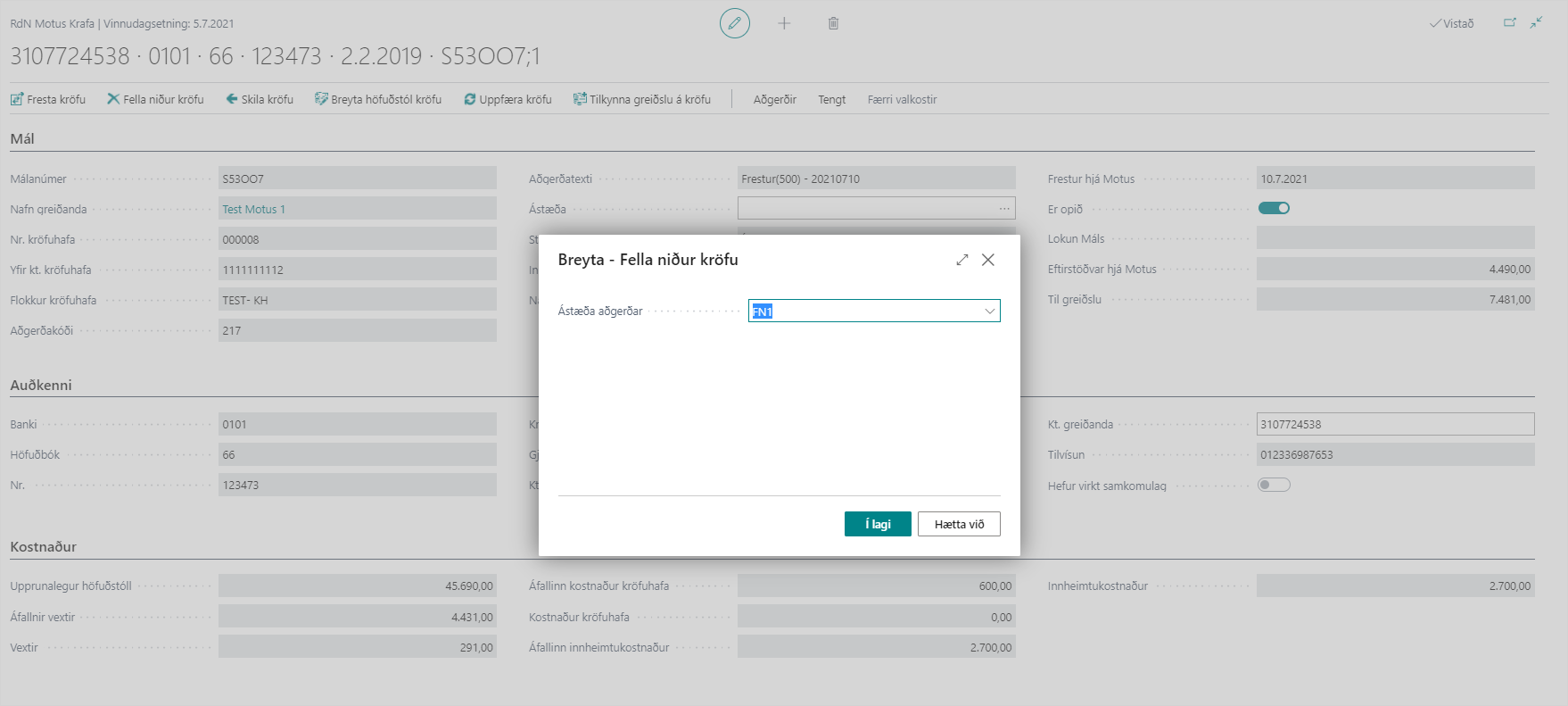This screenshot has height=706, width=1568.
Task: Open the Aðgerðir menu
Action: [x=774, y=99]
